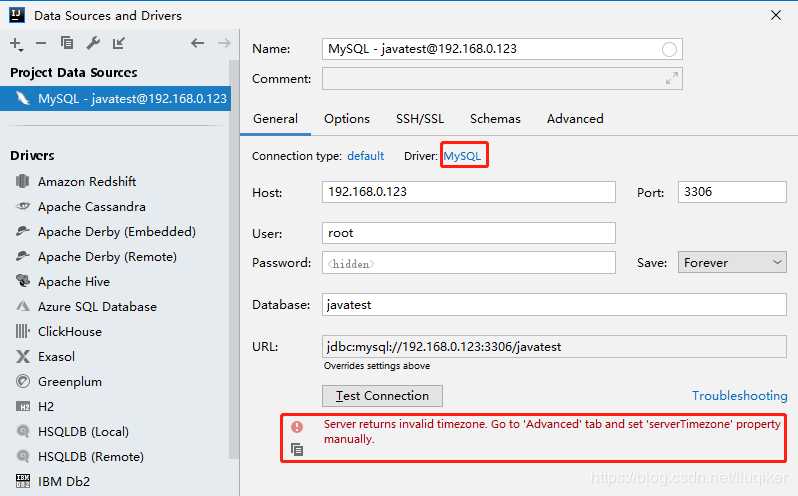This screenshot has height=496, width=798.
Task: Switch to the Advanced tab
Action: point(575,119)
